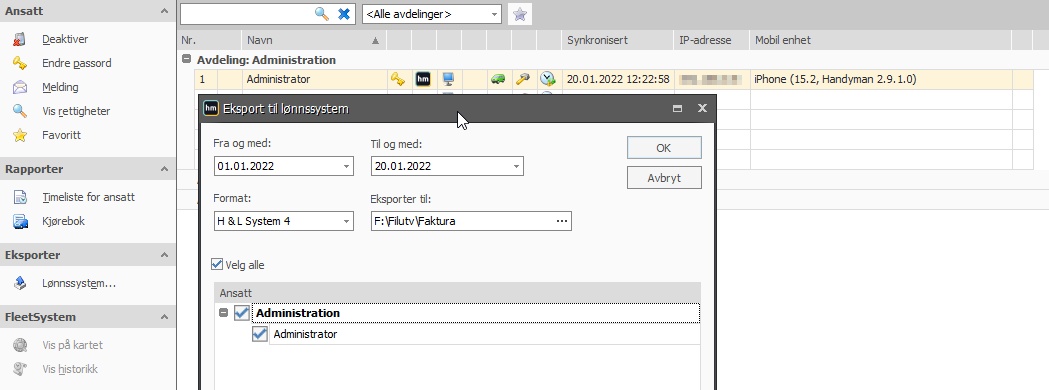Open Endre passord via the key icon

[x=20, y=63]
